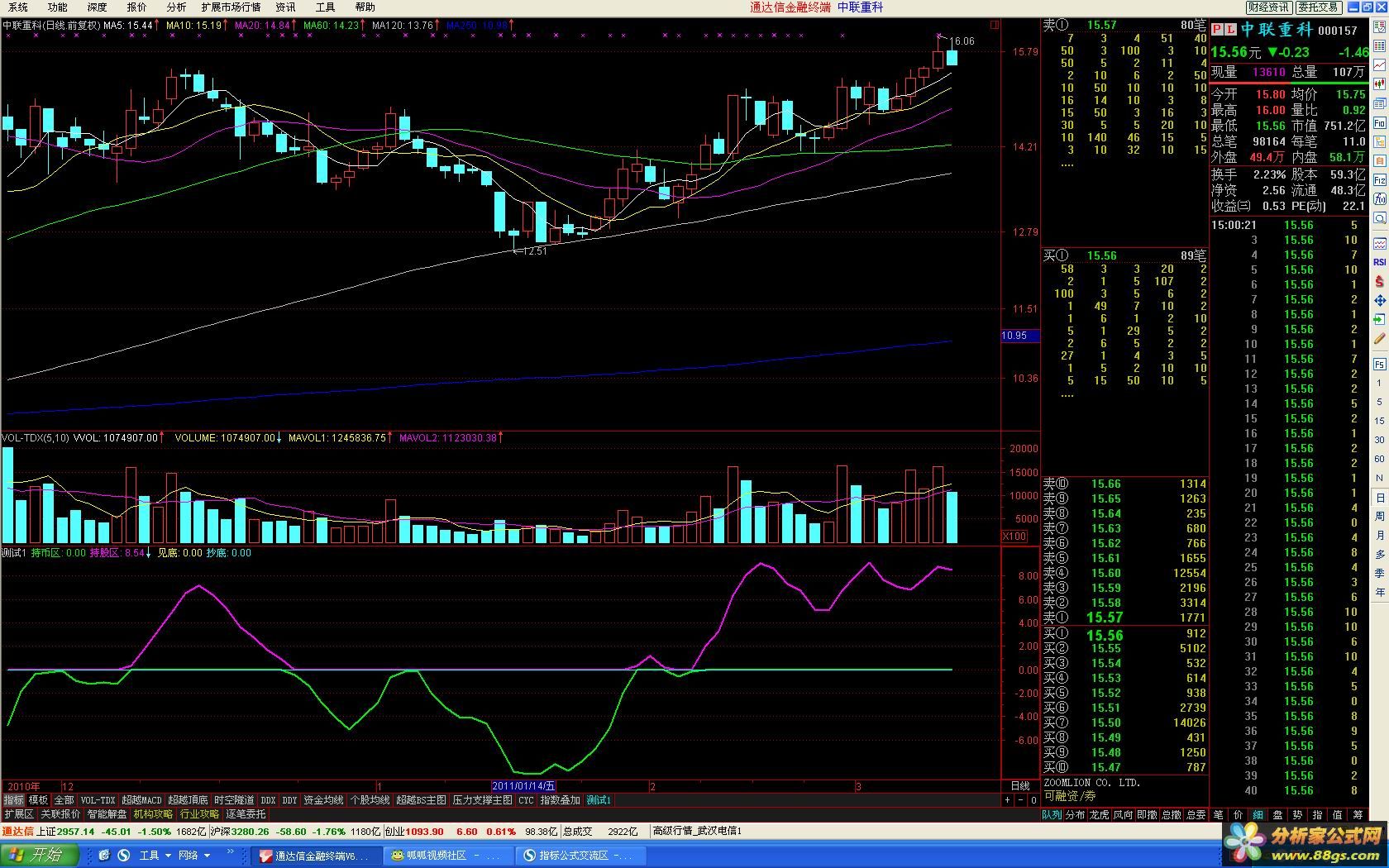Select the 30-minute period button

(1379, 440)
